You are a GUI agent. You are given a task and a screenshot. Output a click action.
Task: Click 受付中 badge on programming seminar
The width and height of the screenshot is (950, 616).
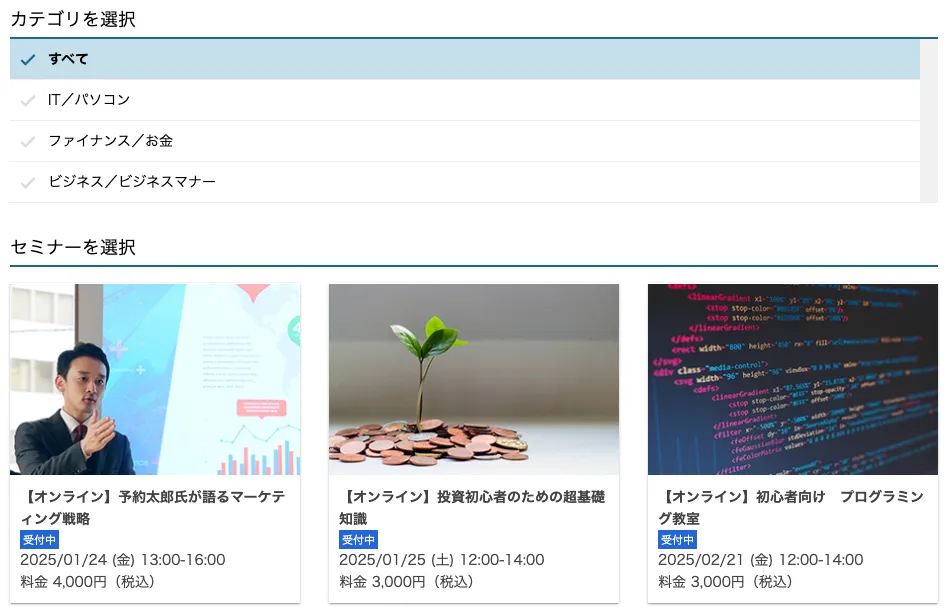pyautogui.click(x=677, y=540)
